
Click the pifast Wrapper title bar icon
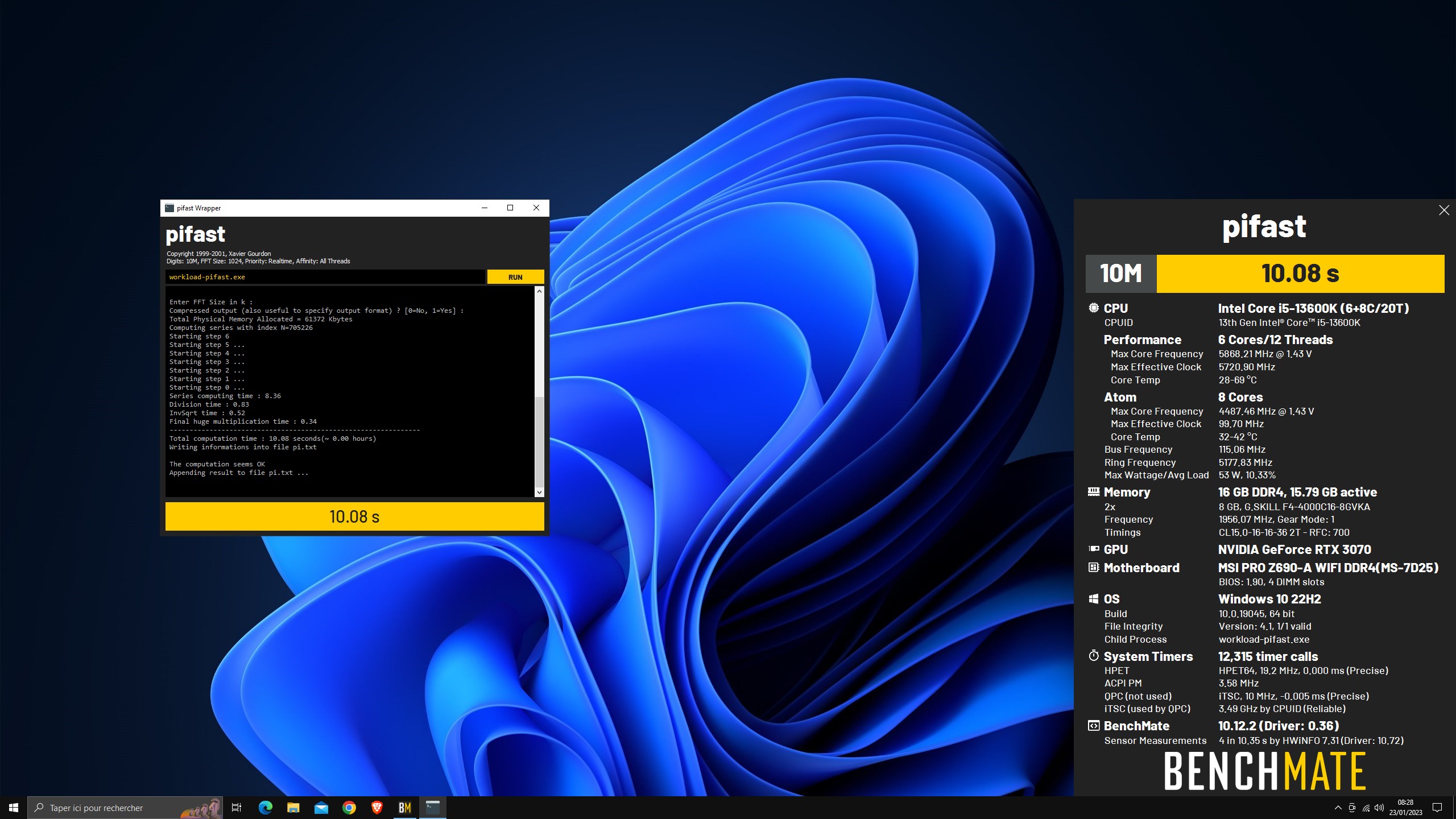[169, 208]
